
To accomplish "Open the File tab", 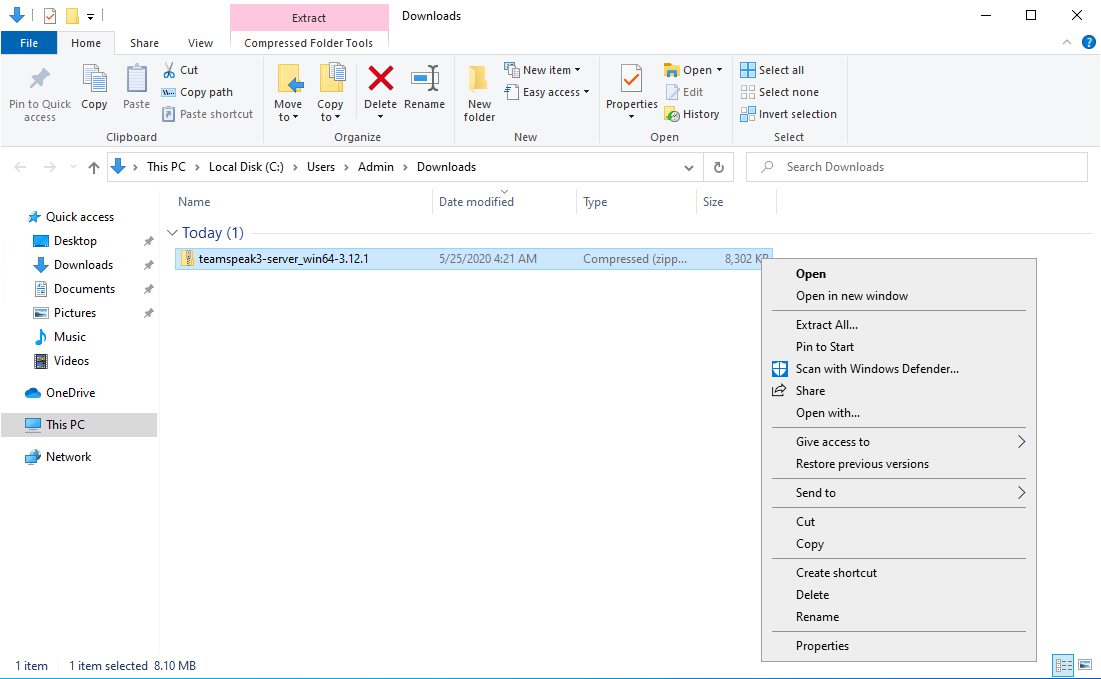I will [x=29, y=43].
